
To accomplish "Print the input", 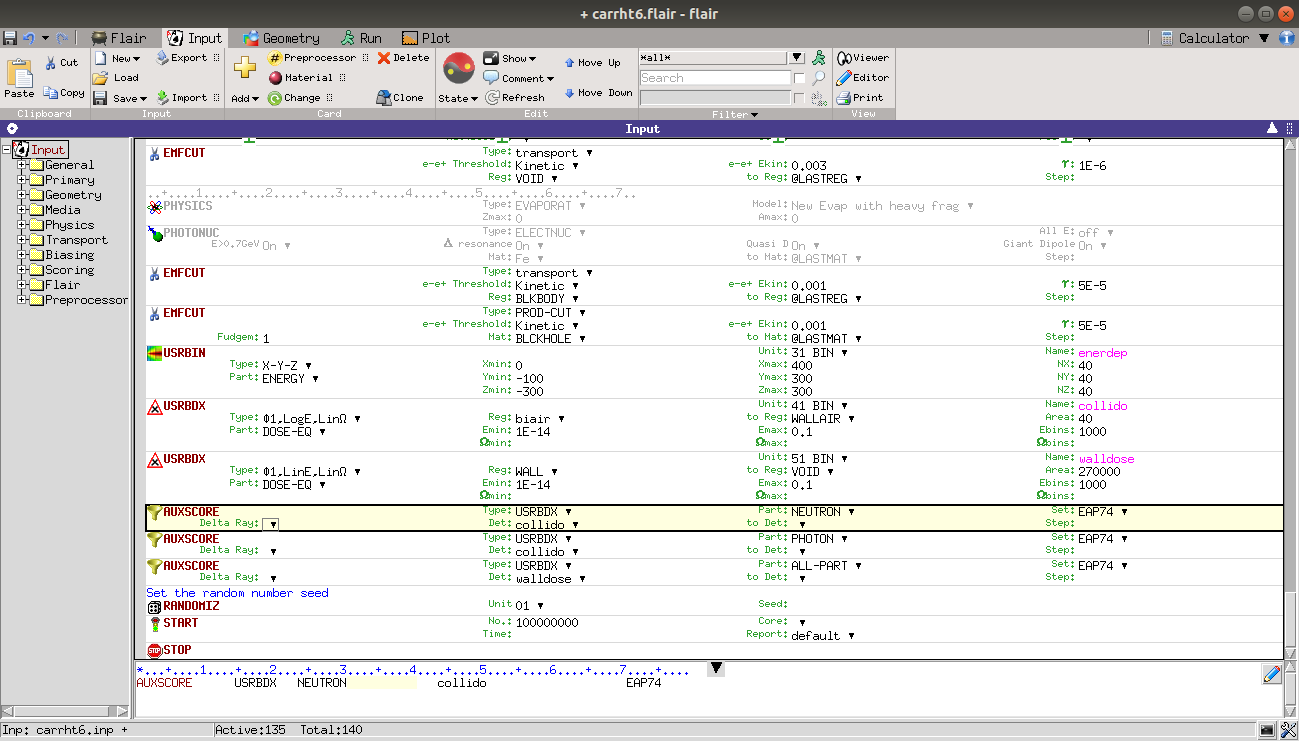I will 861,98.
